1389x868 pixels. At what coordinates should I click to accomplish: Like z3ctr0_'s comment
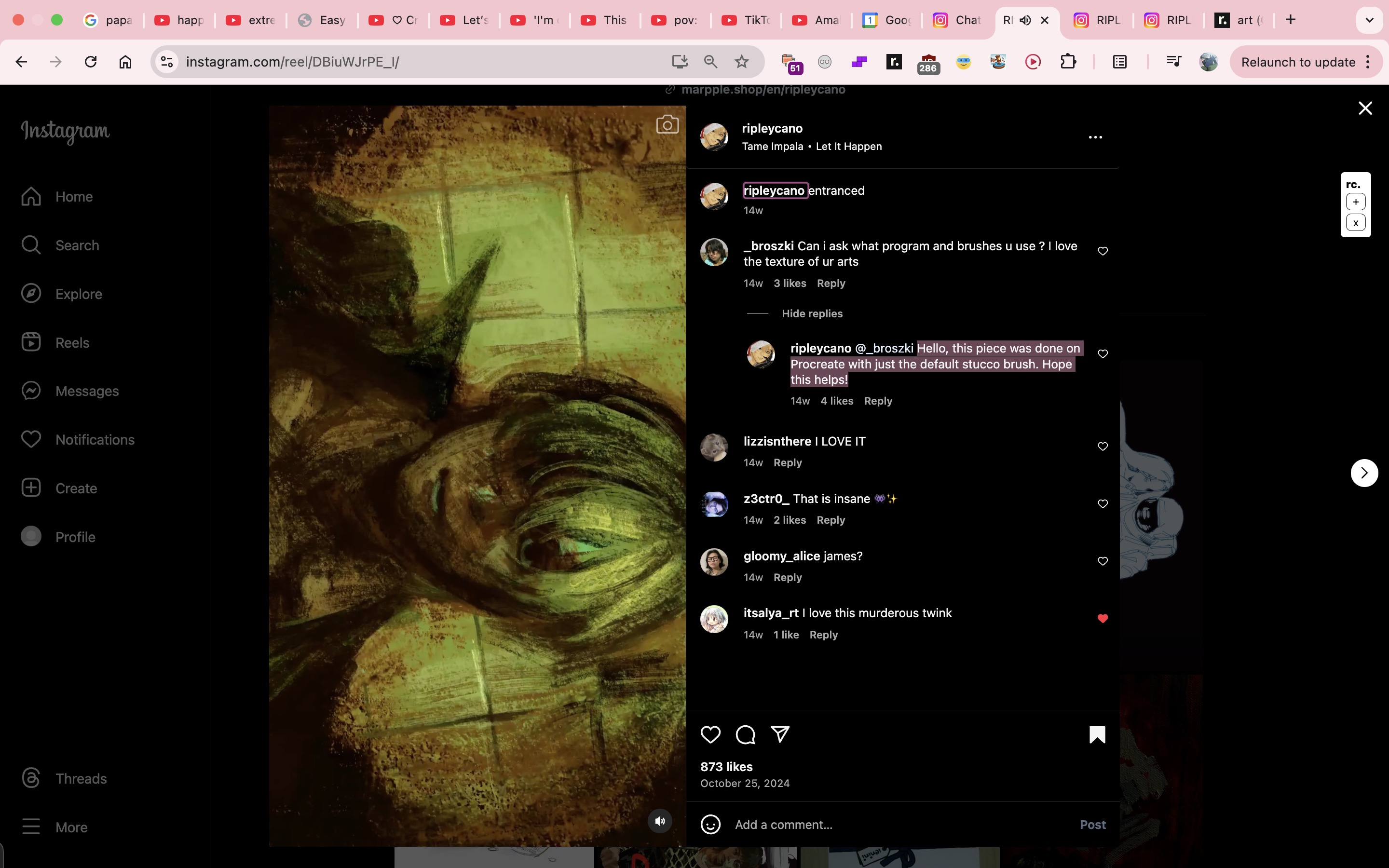point(1103,503)
